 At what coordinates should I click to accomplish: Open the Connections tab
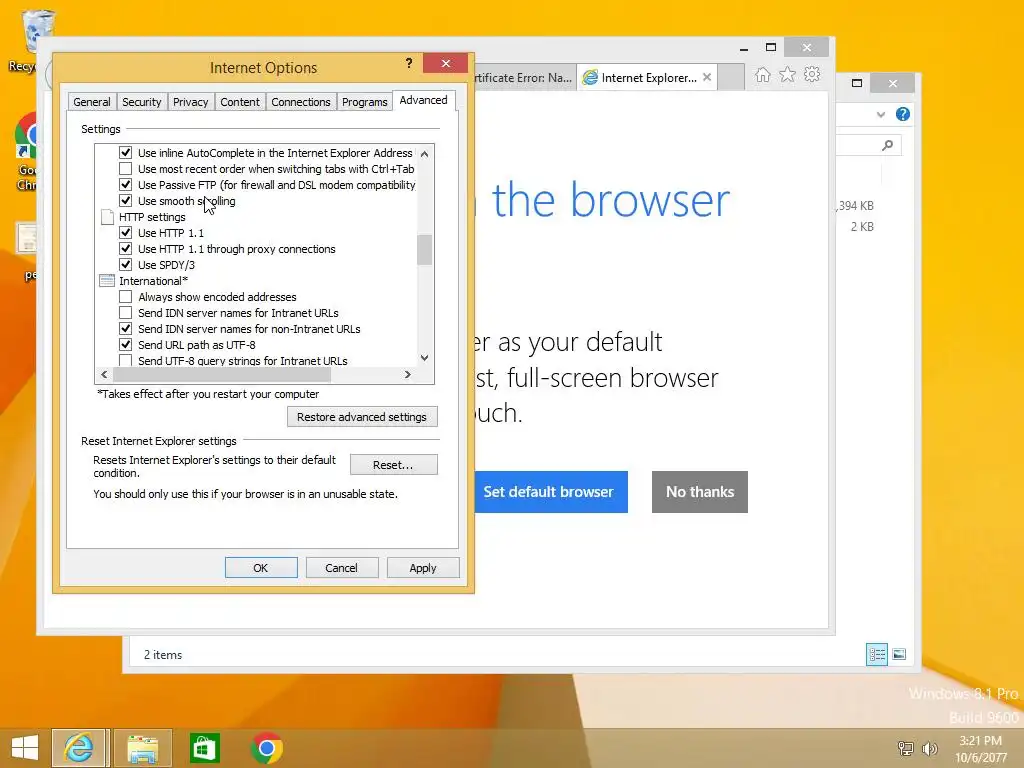pyautogui.click(x=300, y=102)
